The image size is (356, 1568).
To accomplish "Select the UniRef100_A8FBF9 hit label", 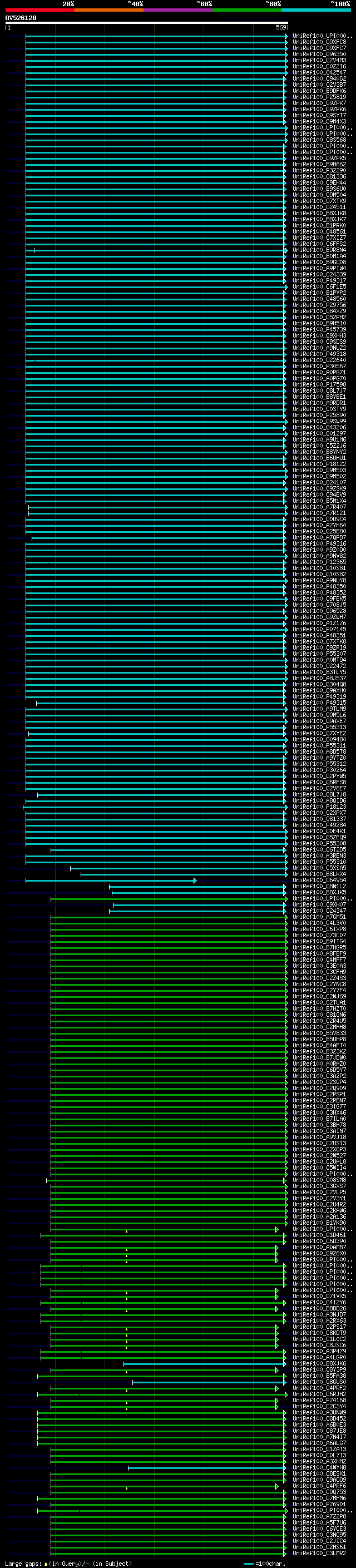I will [x=319, y=954].
